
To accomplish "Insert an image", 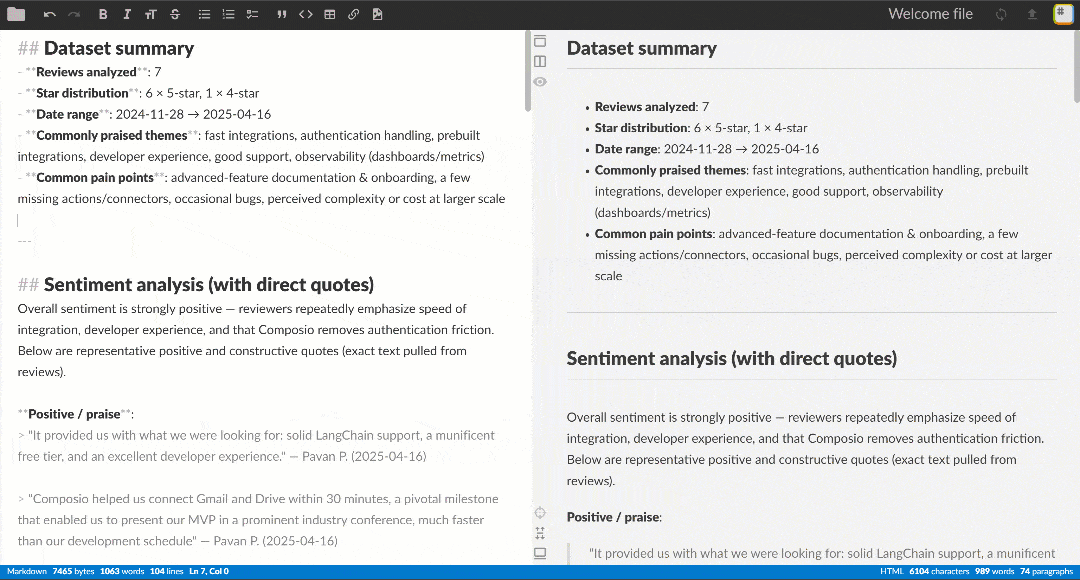I will 378,14.
